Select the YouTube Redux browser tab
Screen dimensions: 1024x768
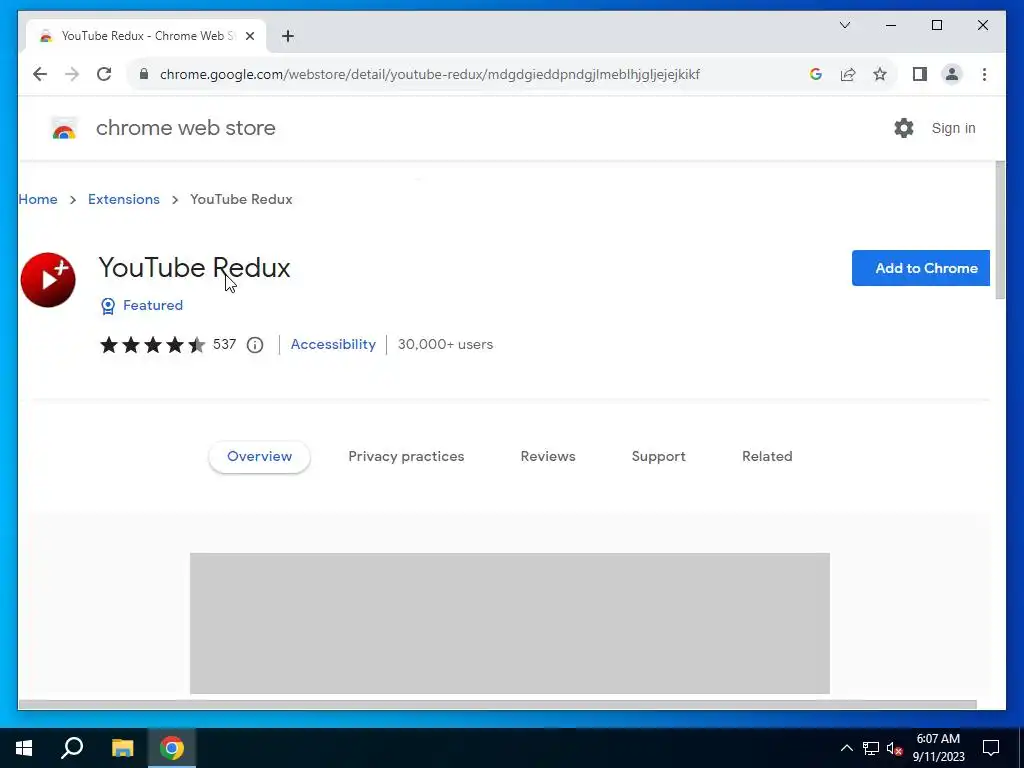click(146, 36)
